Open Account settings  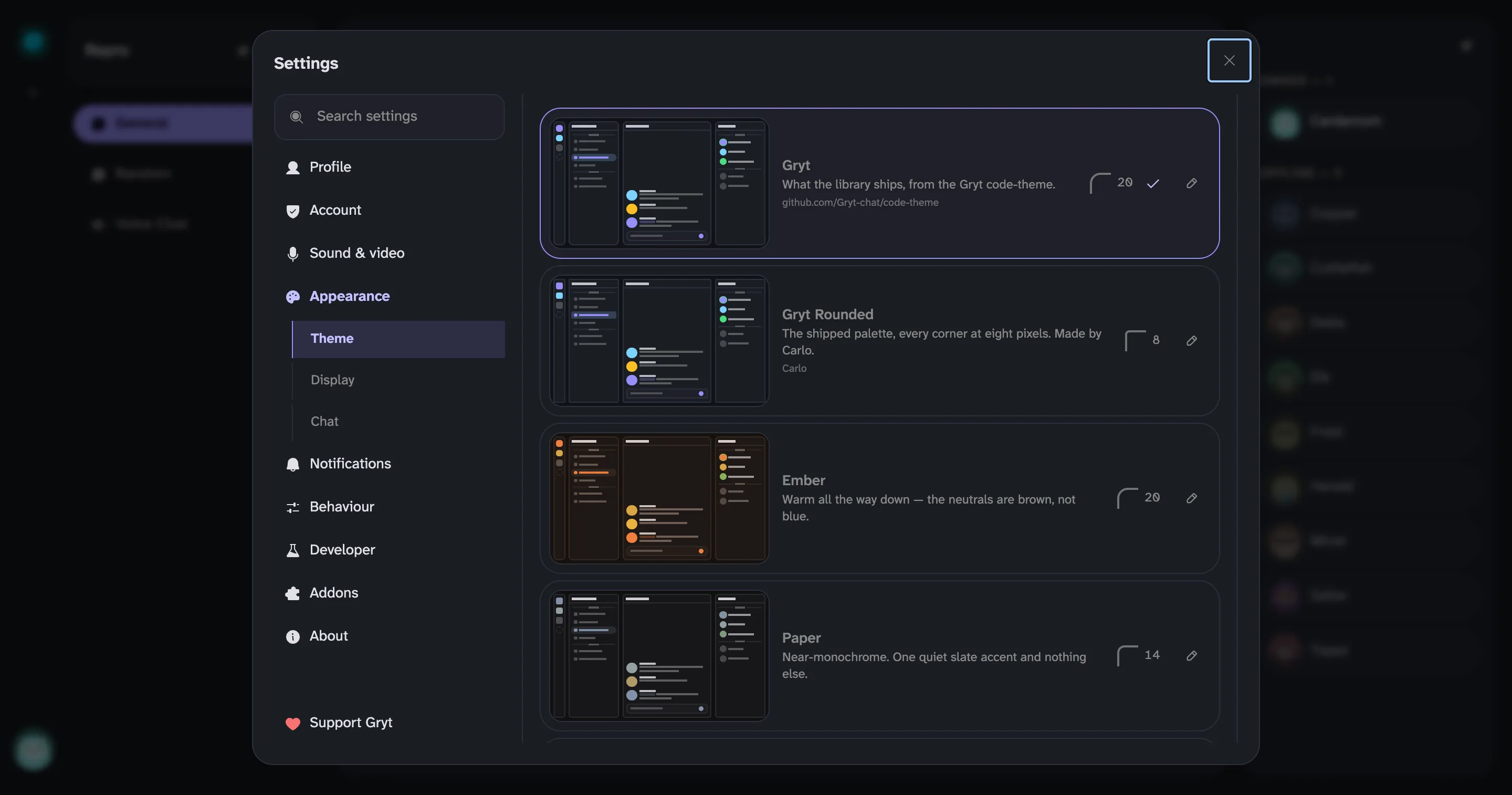390,210
